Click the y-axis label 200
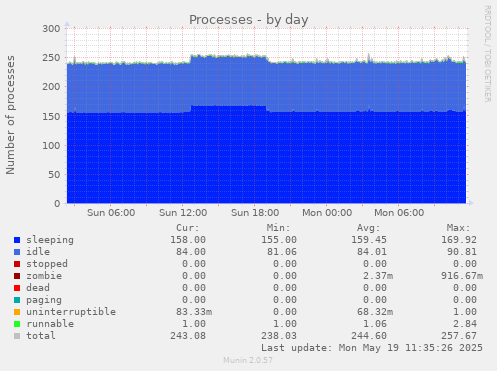The image size is (497, 371). click(51, 87)
